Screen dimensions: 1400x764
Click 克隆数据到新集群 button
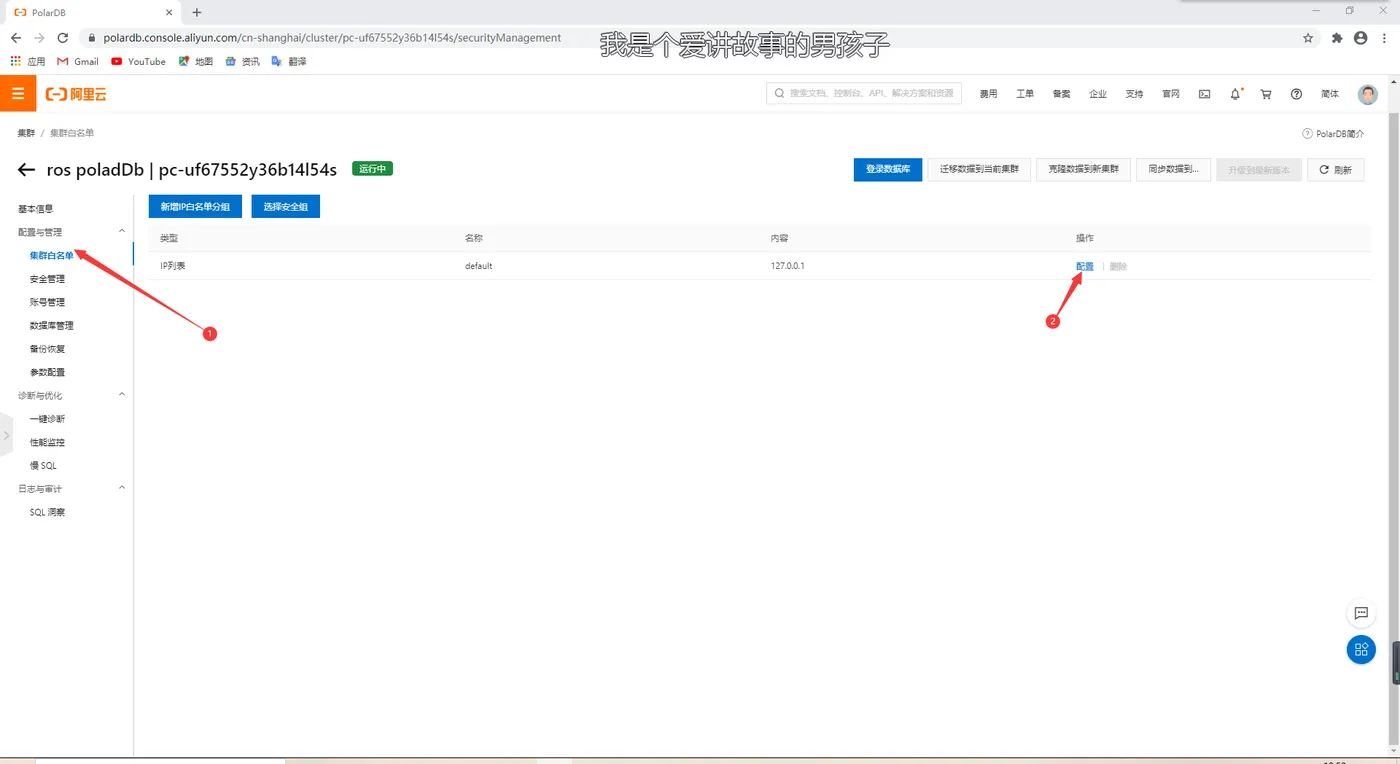pos(1083,169)
